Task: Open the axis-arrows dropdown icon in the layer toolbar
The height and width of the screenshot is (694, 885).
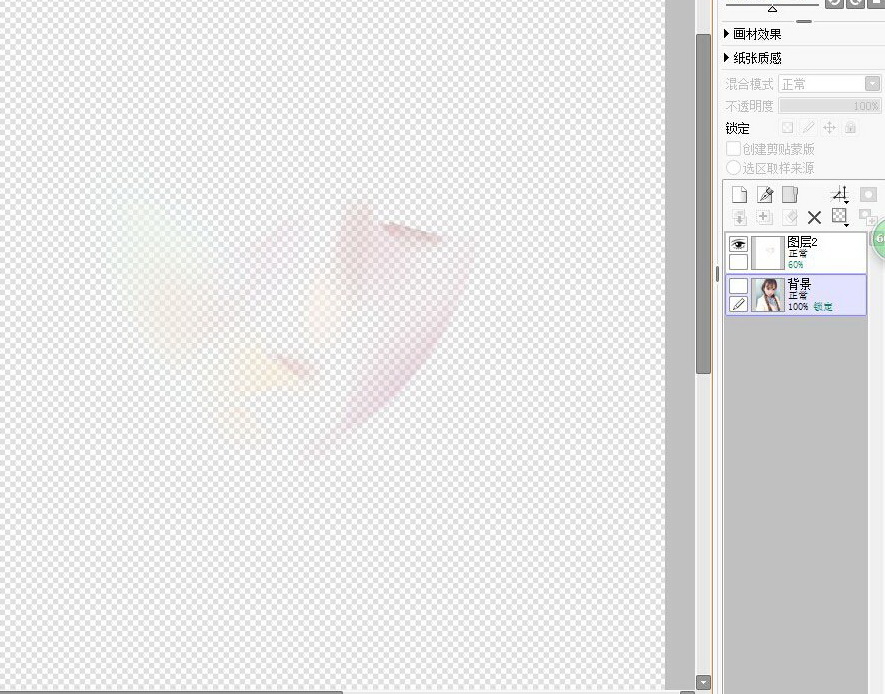Action: pos(840,195)
